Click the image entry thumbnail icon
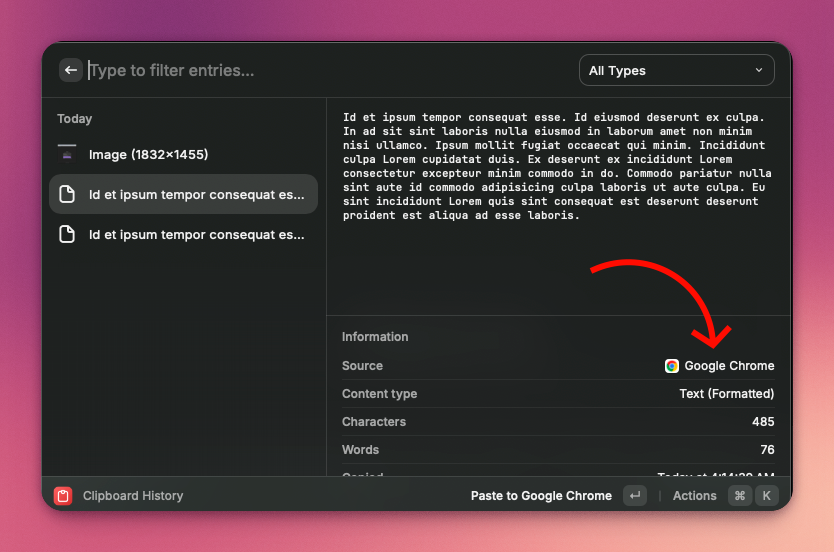 (67, 154)
